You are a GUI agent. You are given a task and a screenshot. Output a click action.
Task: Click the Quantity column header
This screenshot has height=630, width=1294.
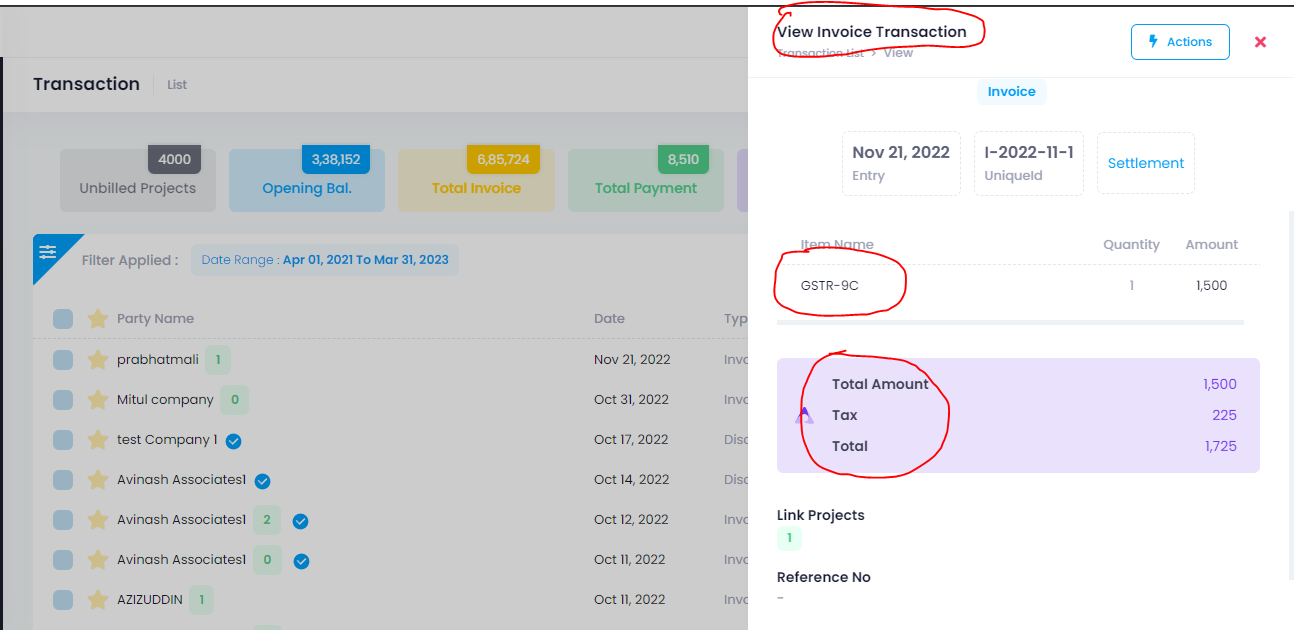[x=1131, y=245]
